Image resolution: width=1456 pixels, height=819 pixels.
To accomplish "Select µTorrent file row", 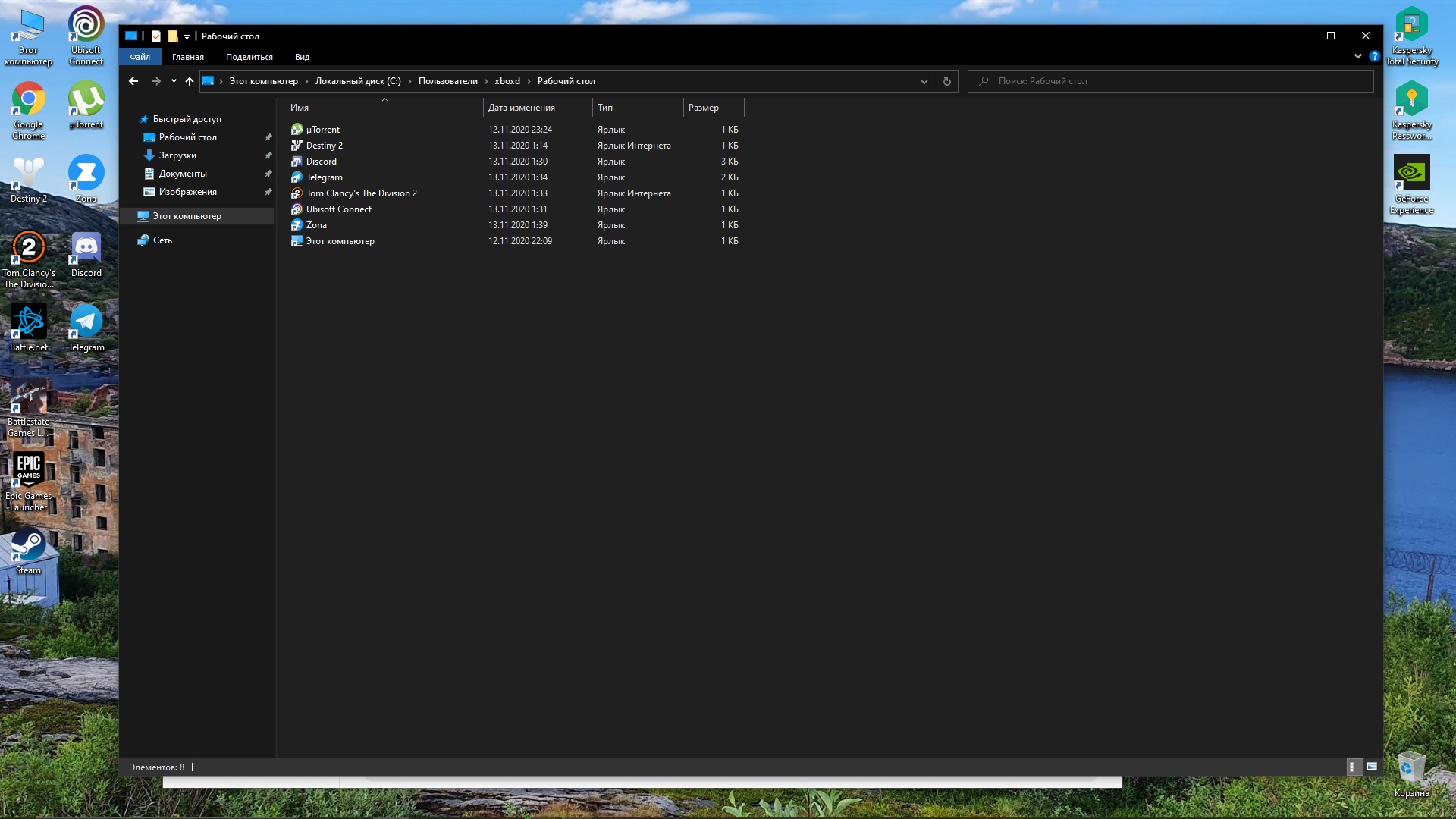I will (514, 130).
